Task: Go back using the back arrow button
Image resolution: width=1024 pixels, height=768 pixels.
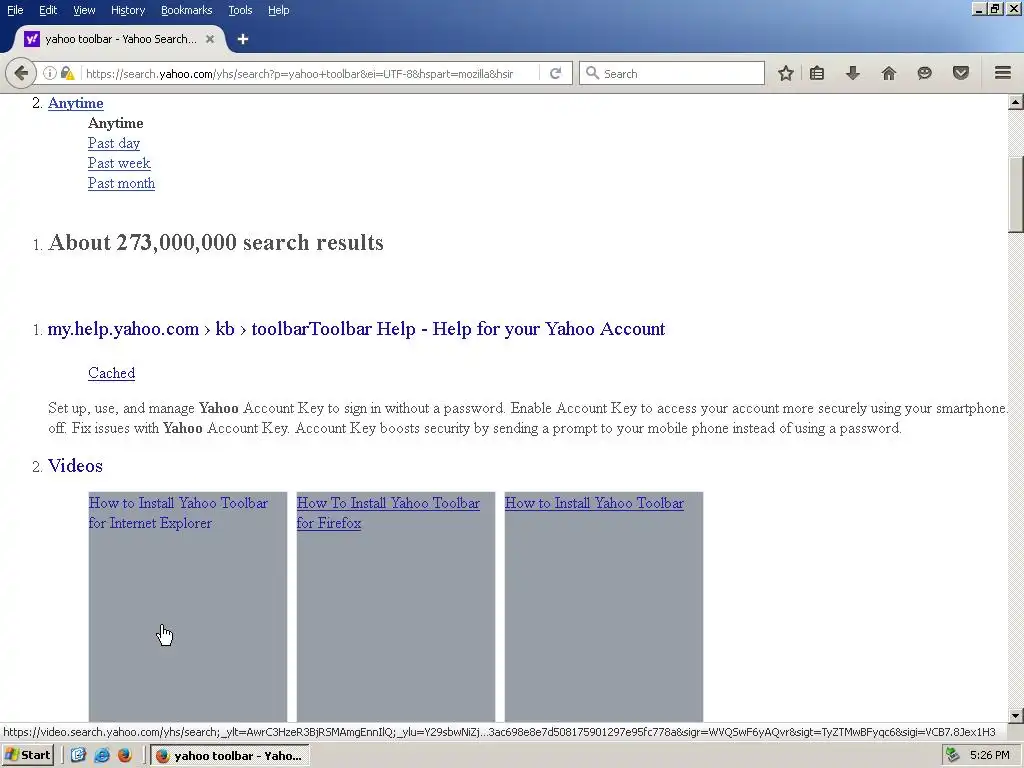Action: pyautogui.click(x=21, y=73)
